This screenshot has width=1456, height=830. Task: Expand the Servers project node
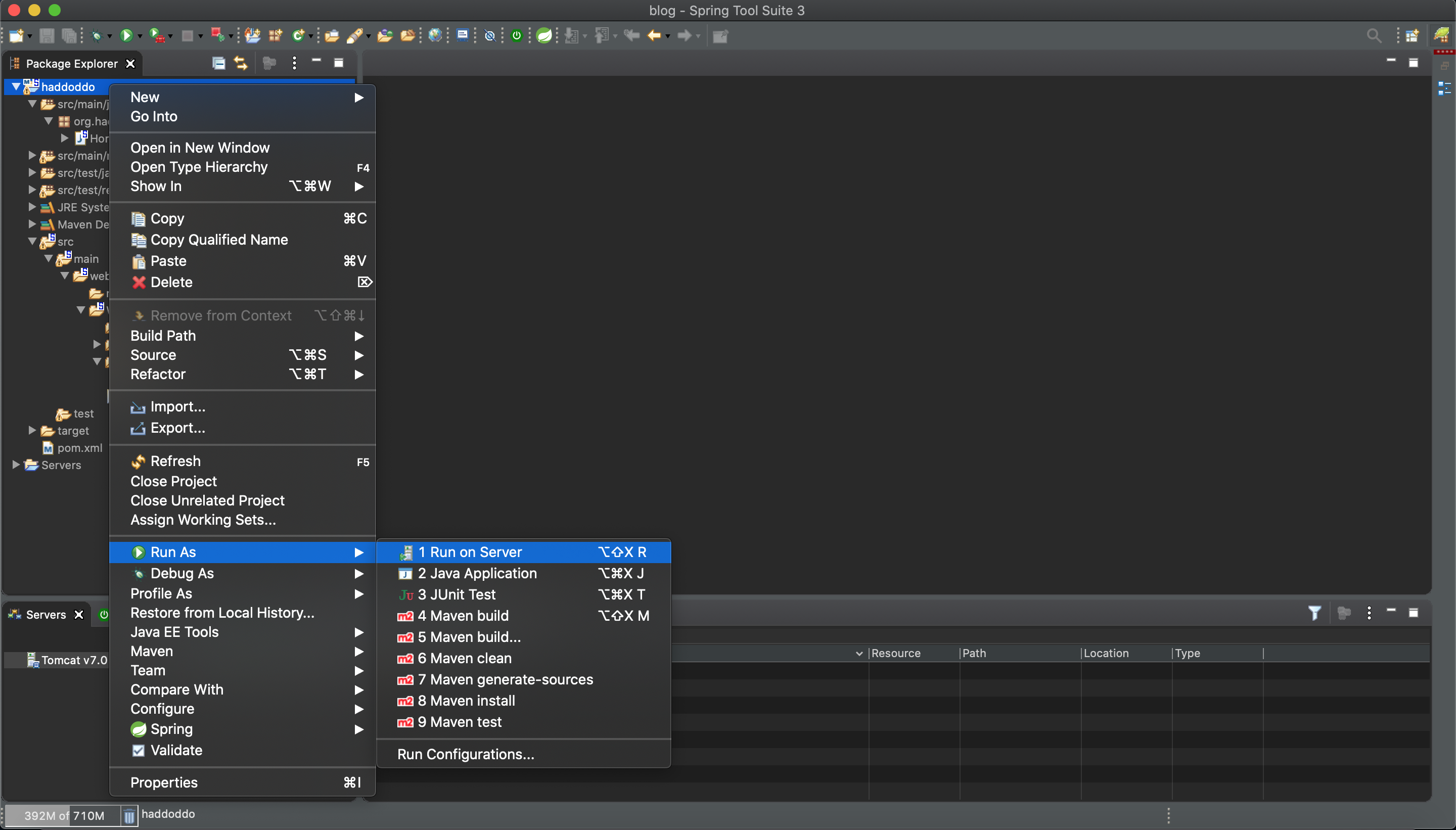(16, 465)
